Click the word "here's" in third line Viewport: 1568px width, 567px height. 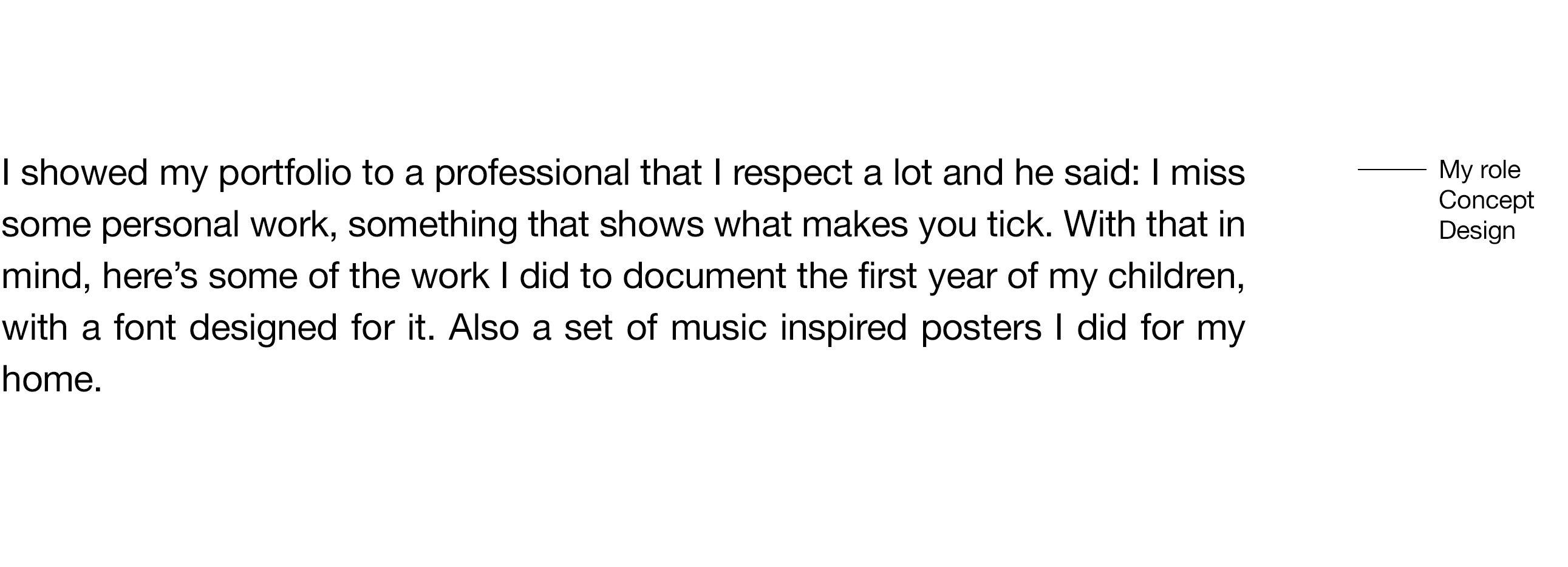150,276
